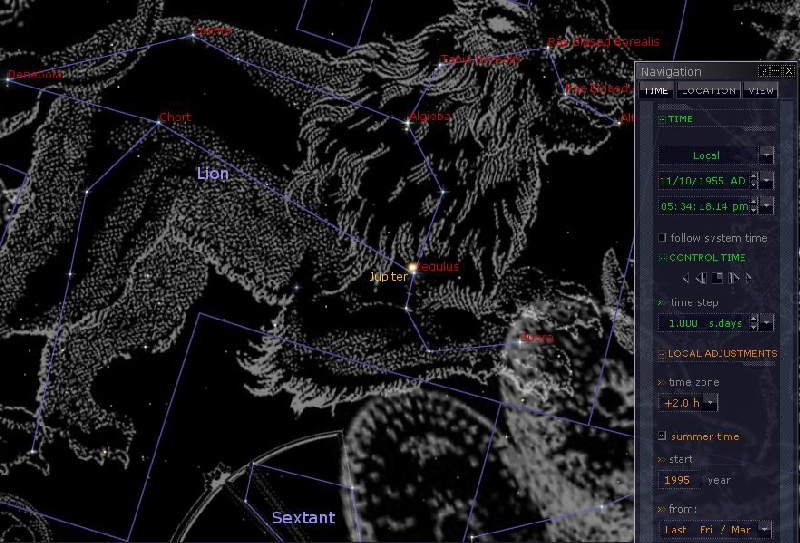Close the Navigation panel
This screenshot has height=543, width=800.
click(x=789, y=71)
